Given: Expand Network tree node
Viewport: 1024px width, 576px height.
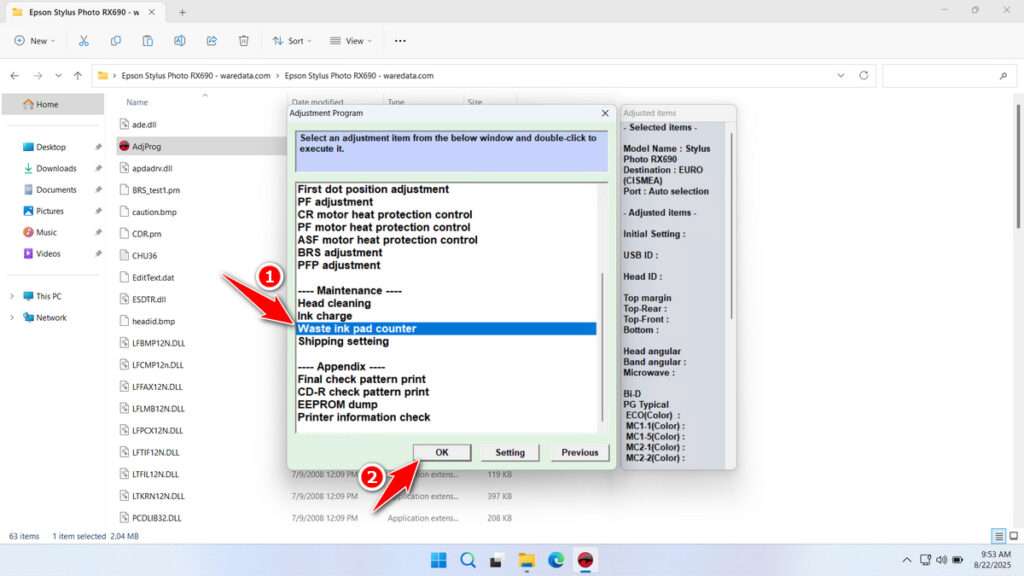Looking at the screenshot, I should 12,318.
